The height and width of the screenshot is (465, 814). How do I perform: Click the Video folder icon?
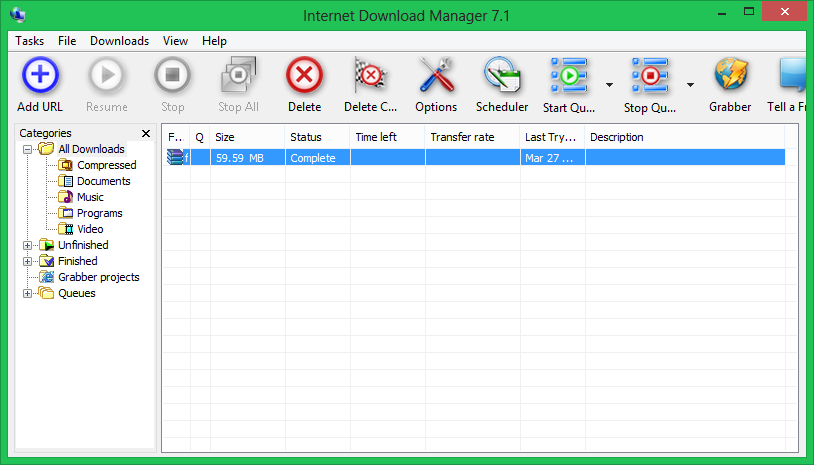click(65, 229)
